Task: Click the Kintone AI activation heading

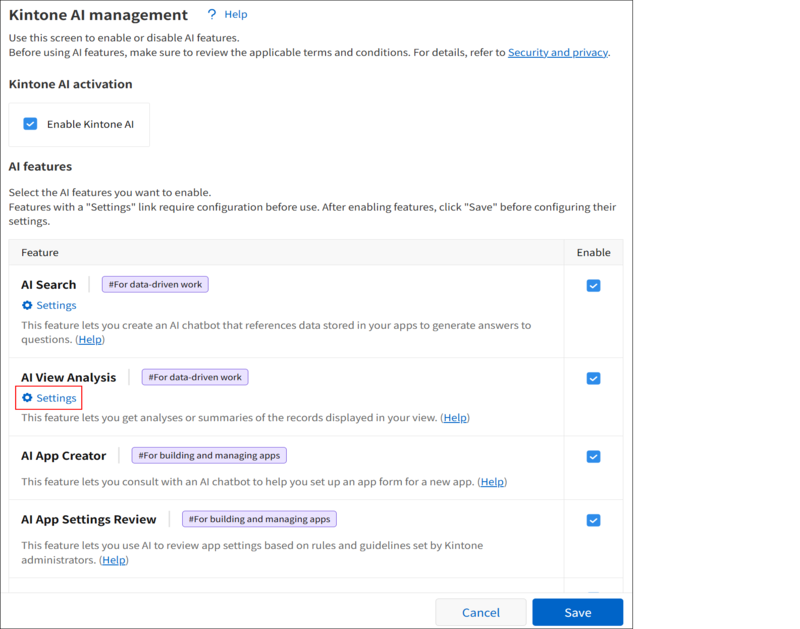Action: tap(70, 84)
